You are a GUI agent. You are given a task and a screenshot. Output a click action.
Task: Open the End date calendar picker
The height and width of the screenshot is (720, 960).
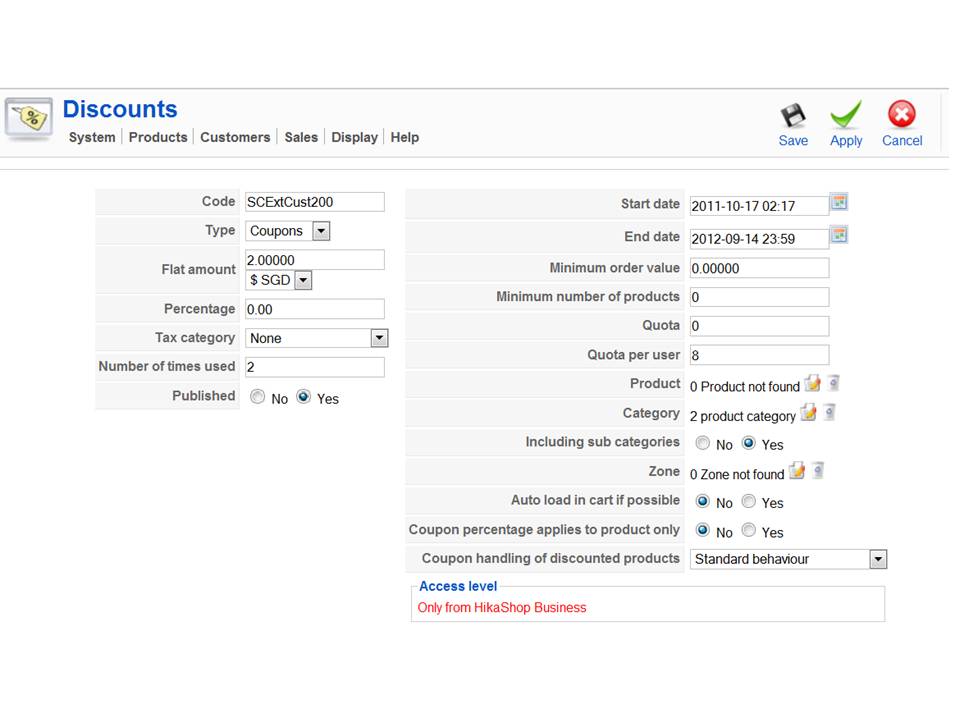coord(840,235)
